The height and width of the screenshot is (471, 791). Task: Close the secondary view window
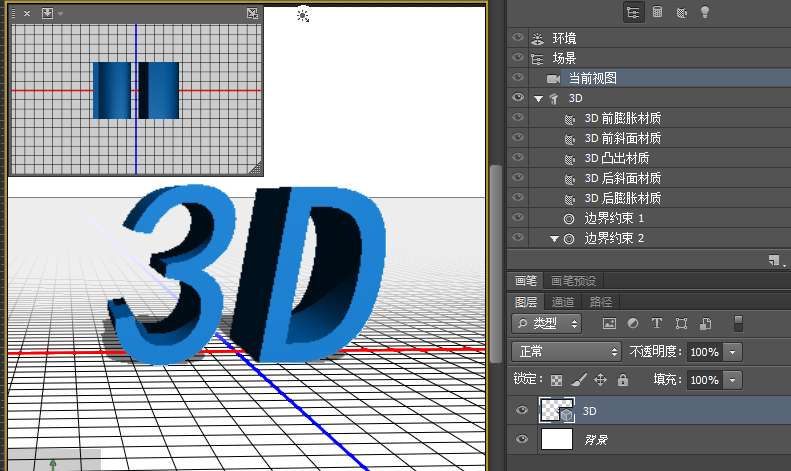(x=27, y=14)
